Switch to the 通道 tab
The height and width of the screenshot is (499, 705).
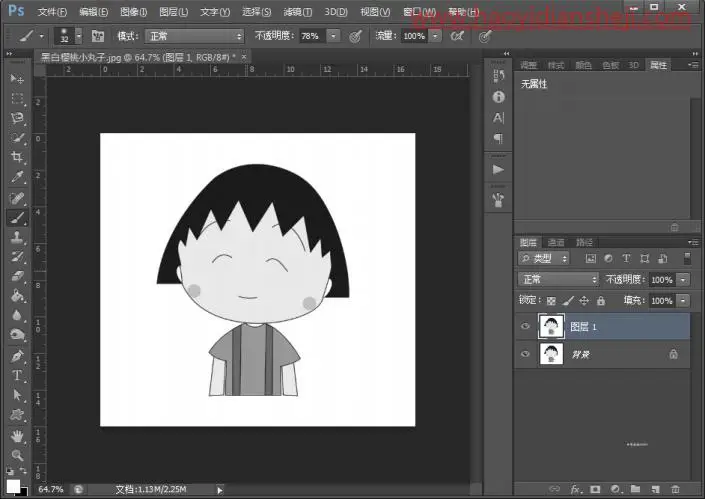click(x=556, y=242)
